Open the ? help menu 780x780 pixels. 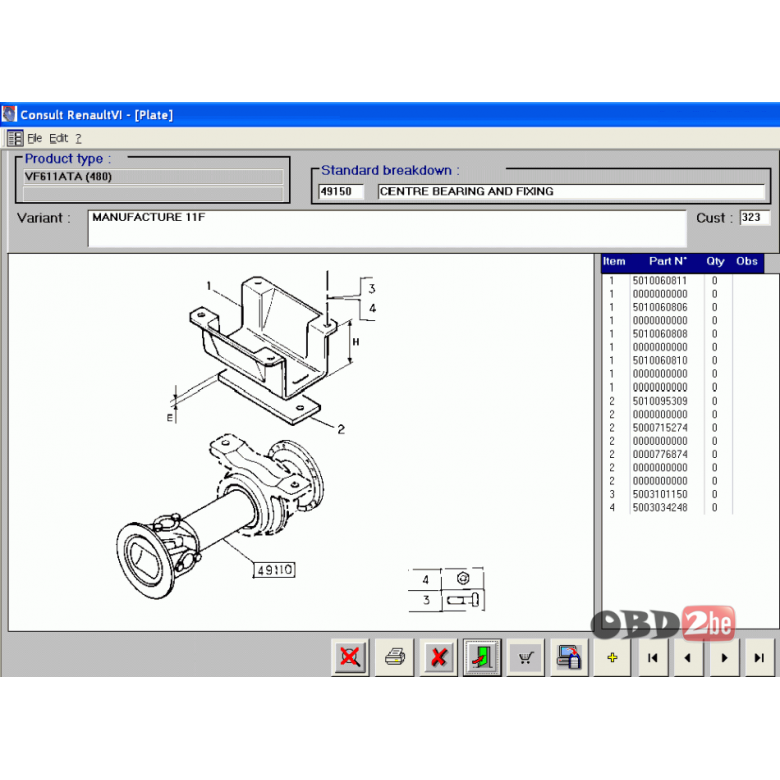[78, 138]
